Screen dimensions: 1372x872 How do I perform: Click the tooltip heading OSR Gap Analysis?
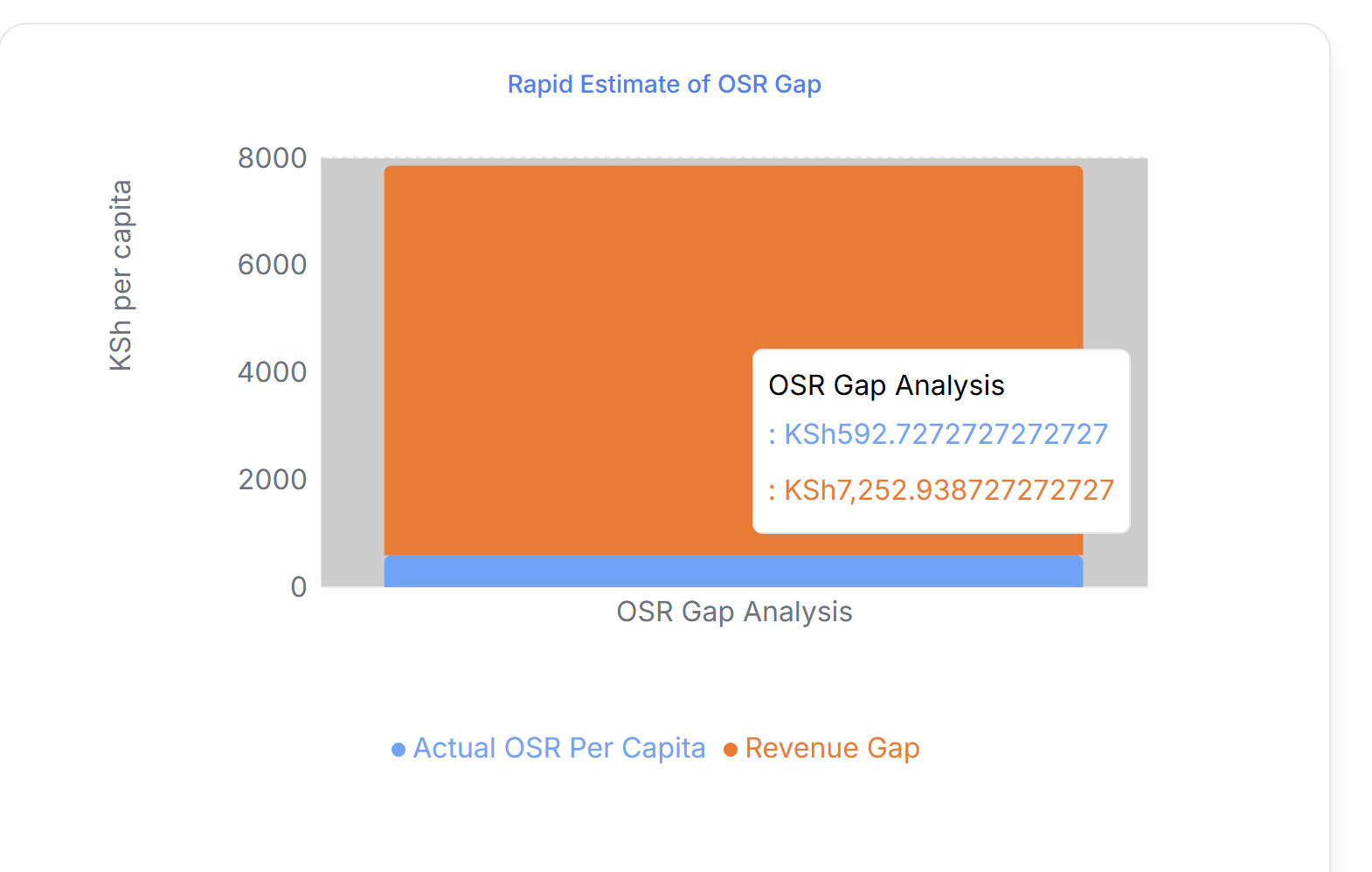[x=886, y=385]
